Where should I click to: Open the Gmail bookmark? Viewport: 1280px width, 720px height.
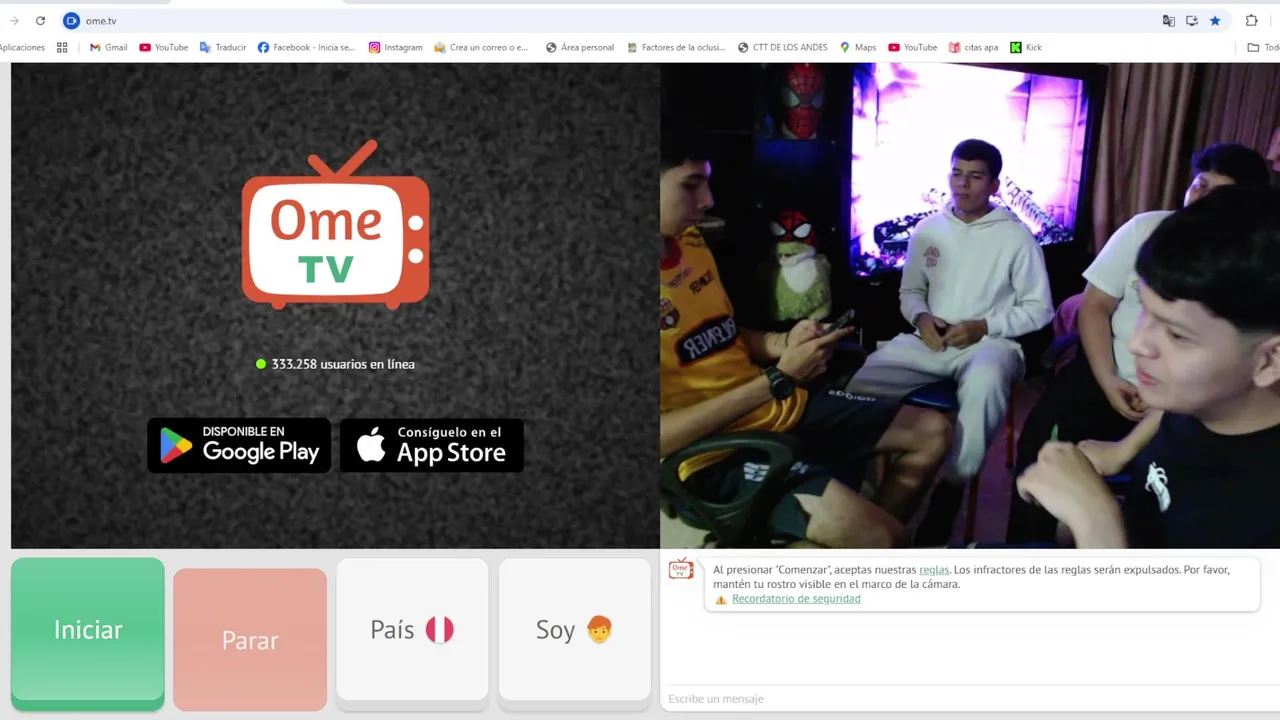[x=109, y=47]
